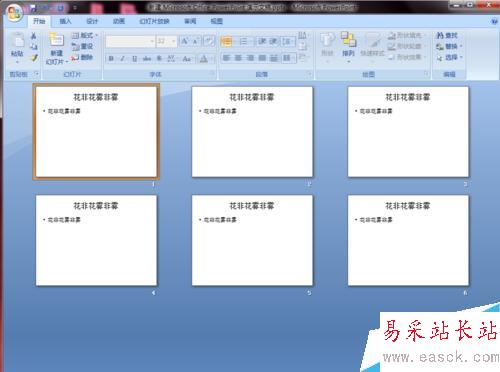
Task: Toggle Center alignment in paragraph group
Action: point(239,58)
